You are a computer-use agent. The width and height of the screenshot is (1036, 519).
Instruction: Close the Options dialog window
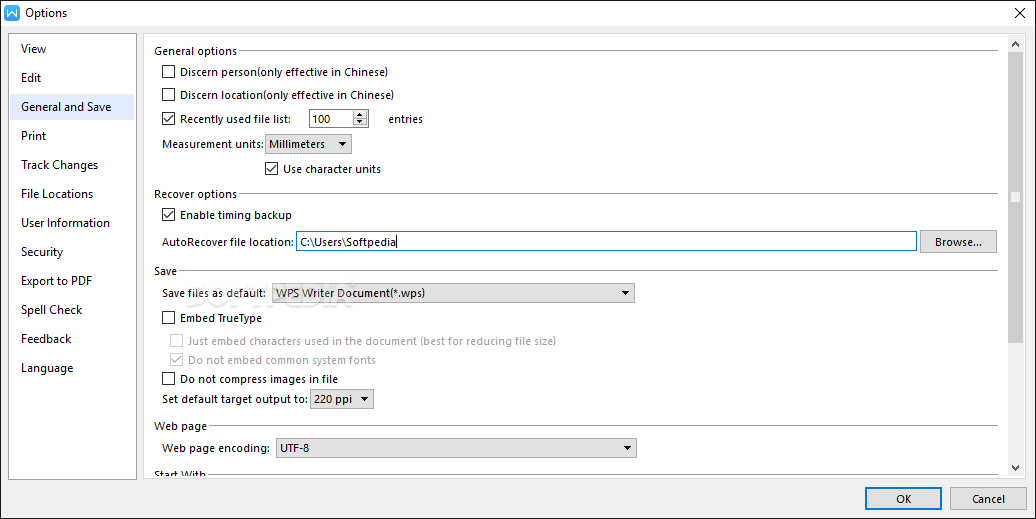click(x=1019, y=13)
